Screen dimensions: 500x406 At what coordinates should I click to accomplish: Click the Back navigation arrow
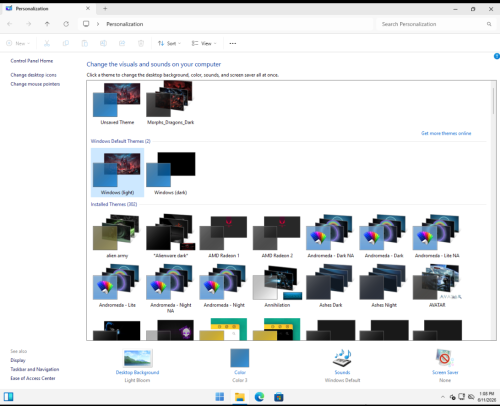[x=10, y=24]
